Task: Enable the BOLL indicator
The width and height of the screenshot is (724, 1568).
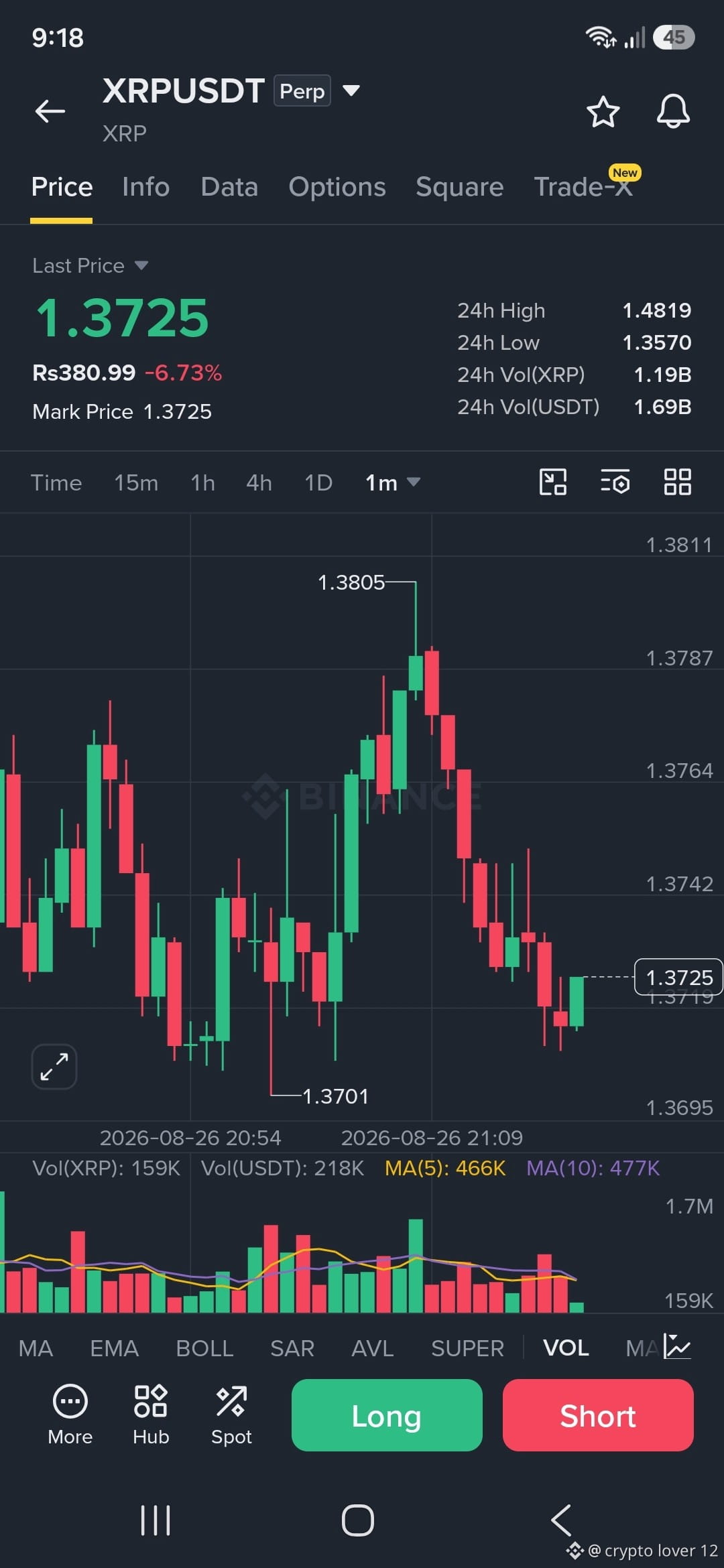Action: click(x=204, y=1348)
